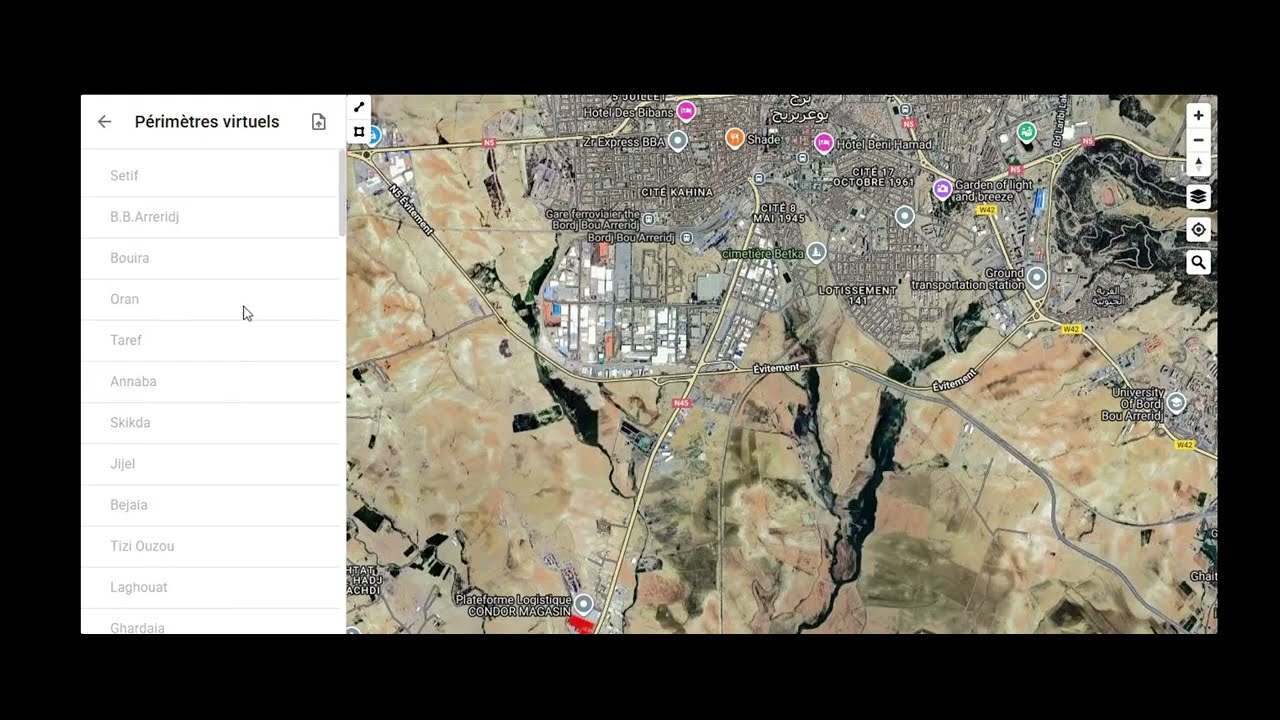Select the Setif geofence

coord(210,176)
